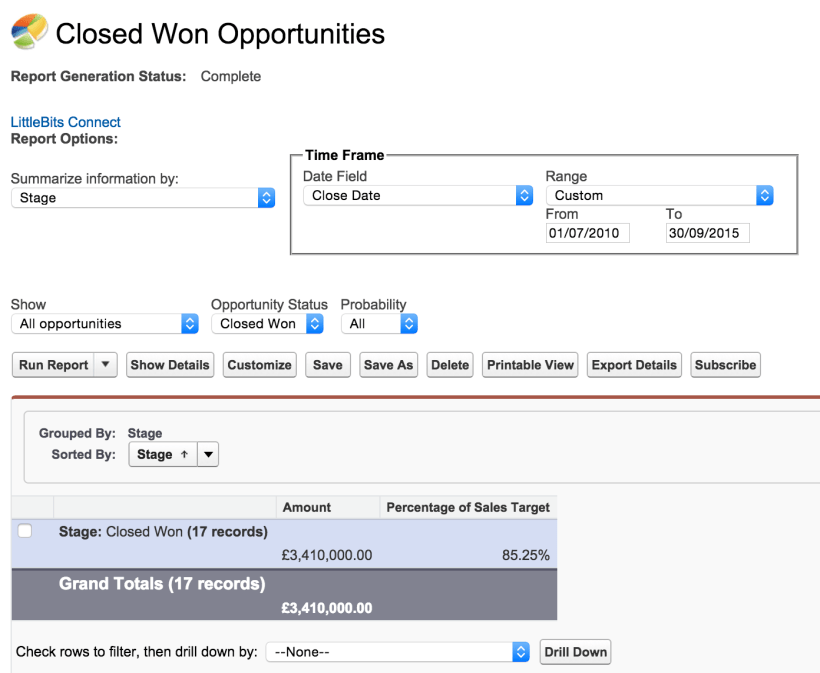The height and width of the screenshot is (673, 820).
Task: Open the Sorted By arrow dropdown
Action: point(207,454)
